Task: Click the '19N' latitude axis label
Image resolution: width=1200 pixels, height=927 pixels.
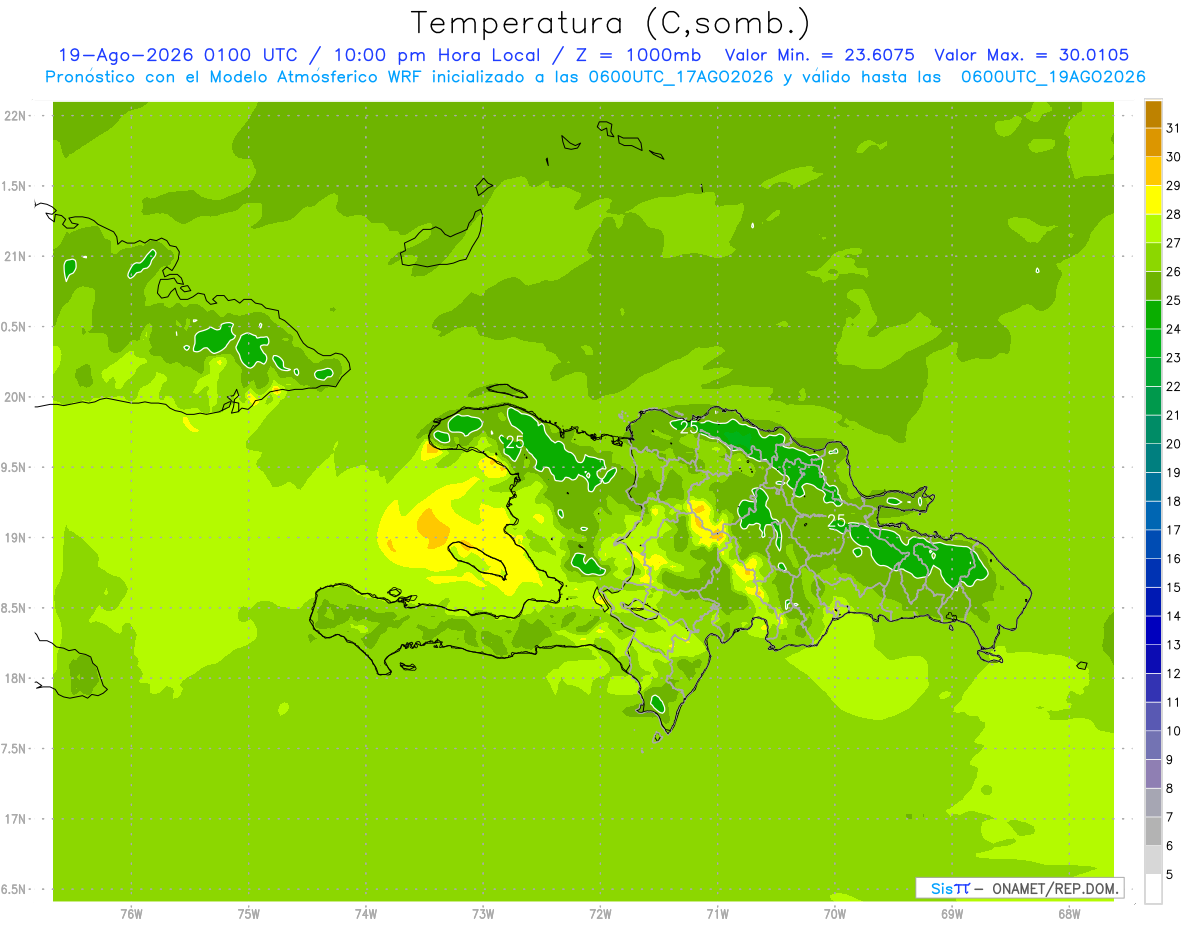Action: (x=15, y=538)
